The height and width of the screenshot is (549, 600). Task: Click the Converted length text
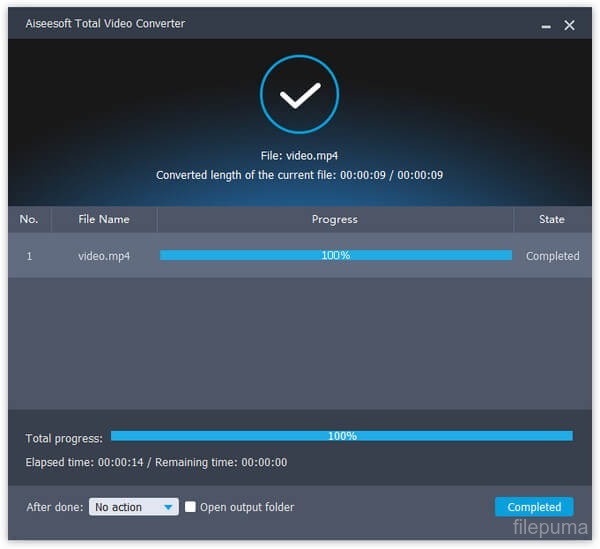(299, 175)
